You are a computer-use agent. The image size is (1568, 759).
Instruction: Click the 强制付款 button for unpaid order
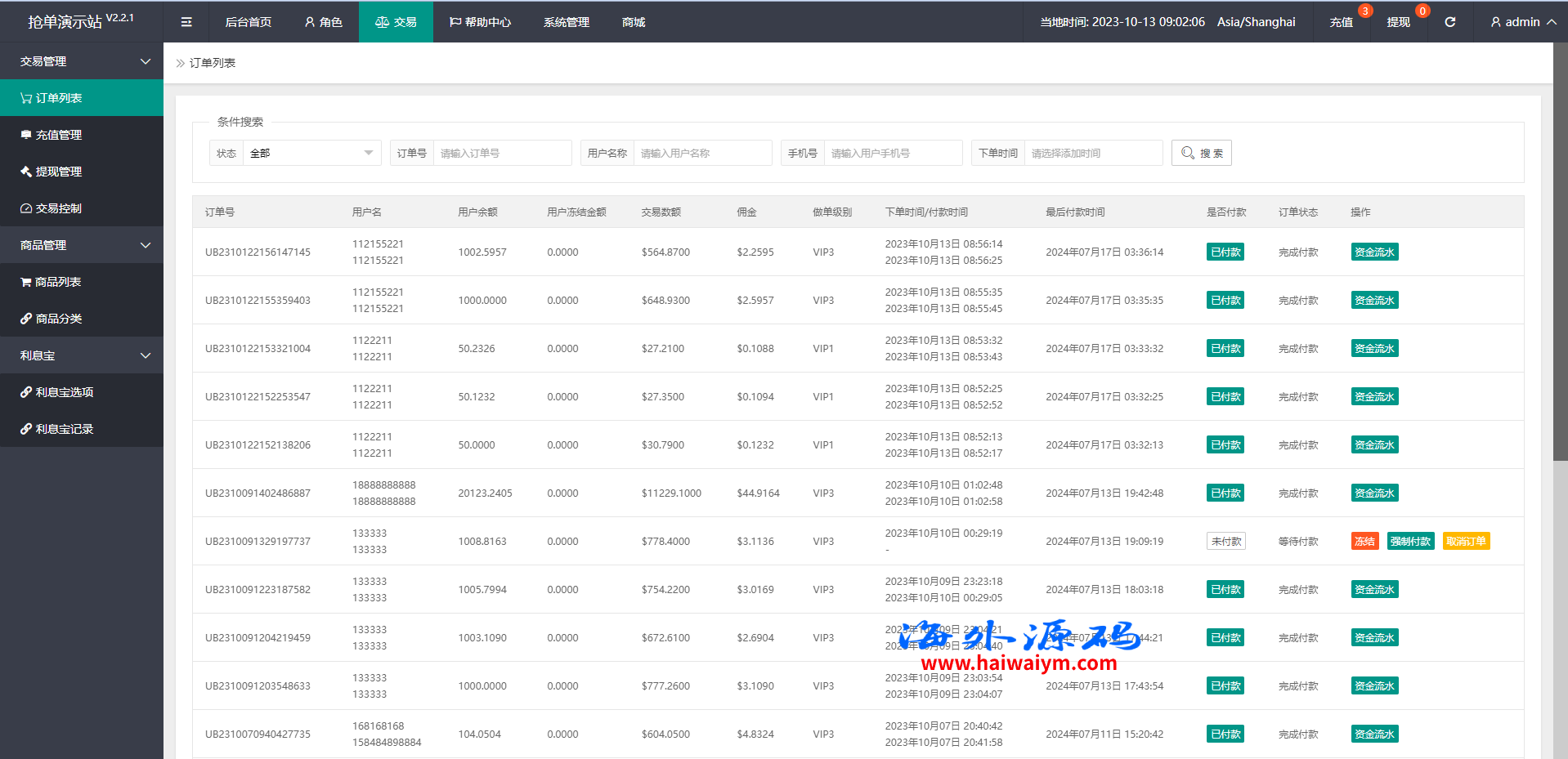[x=1410, y=541]
